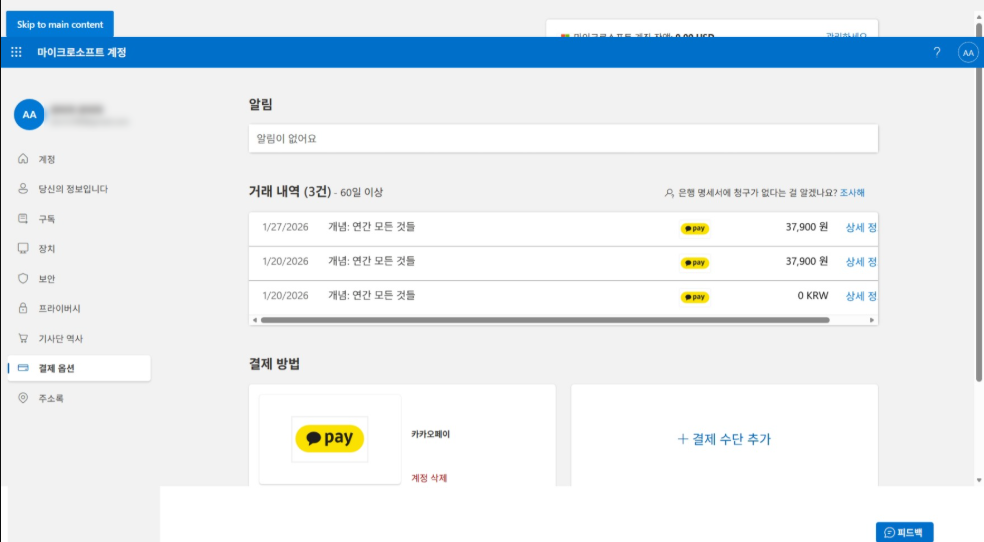Click the help question mark icon
This screenshot has width=984, height=542.
[937, 52]
